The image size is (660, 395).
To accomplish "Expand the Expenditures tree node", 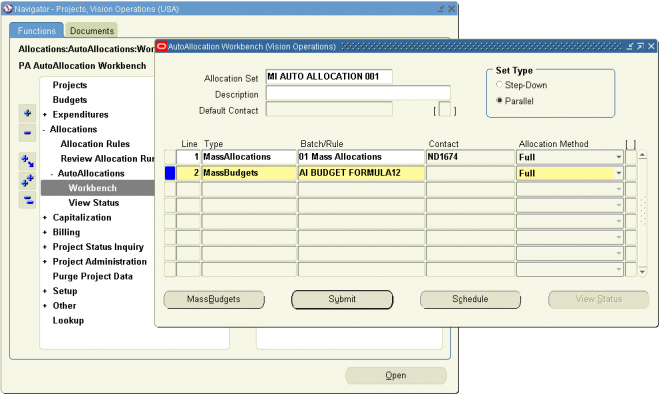I will pyautogui.click(x=45, y=115).
